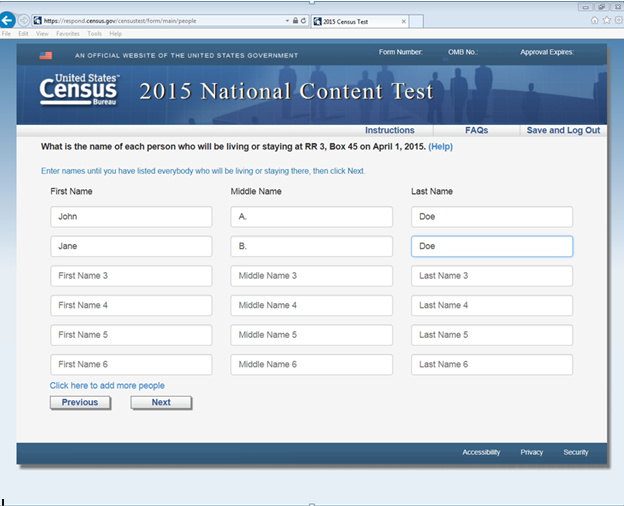Open the browser home icon
Screen dimensions: 624x506
click(595, 20)
